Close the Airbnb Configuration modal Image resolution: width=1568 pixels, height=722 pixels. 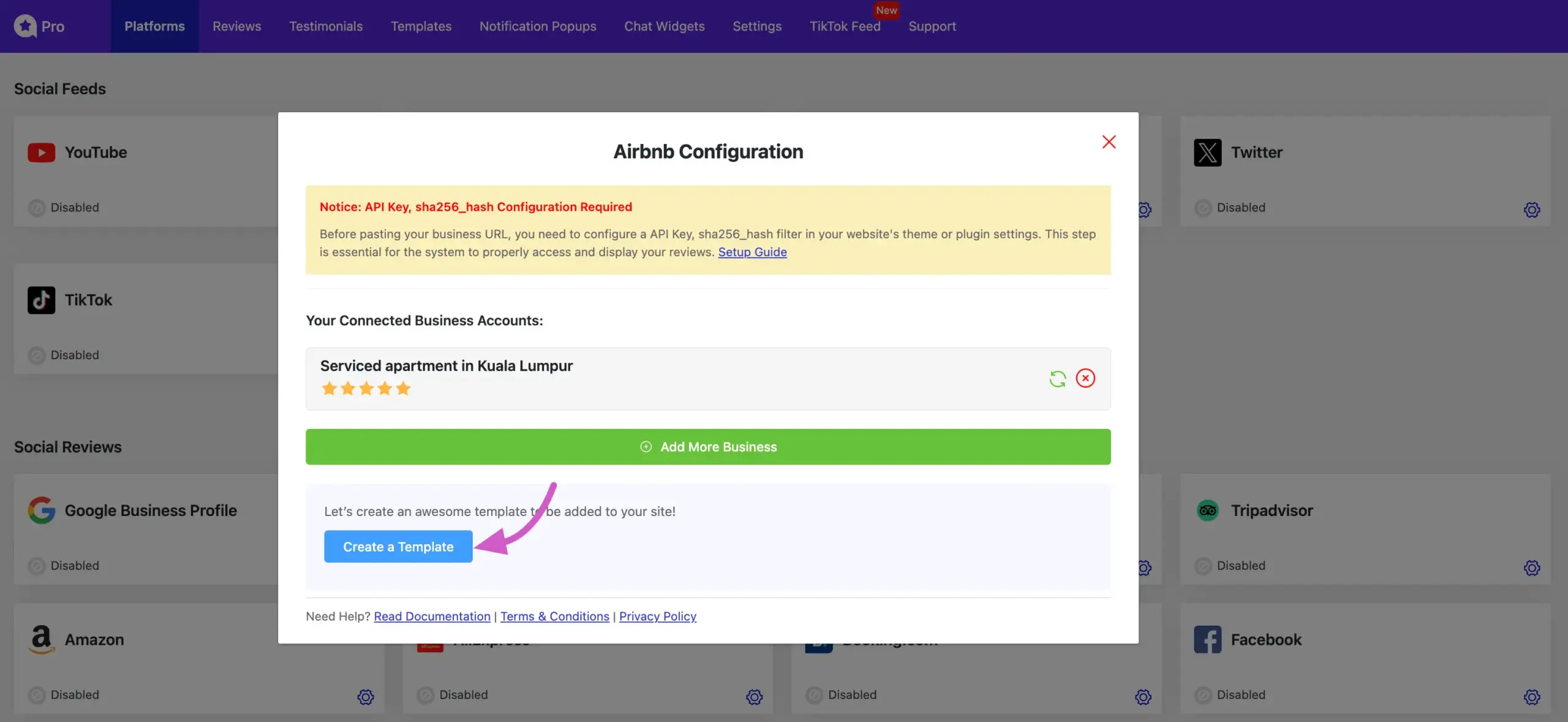coord(1109,142)
